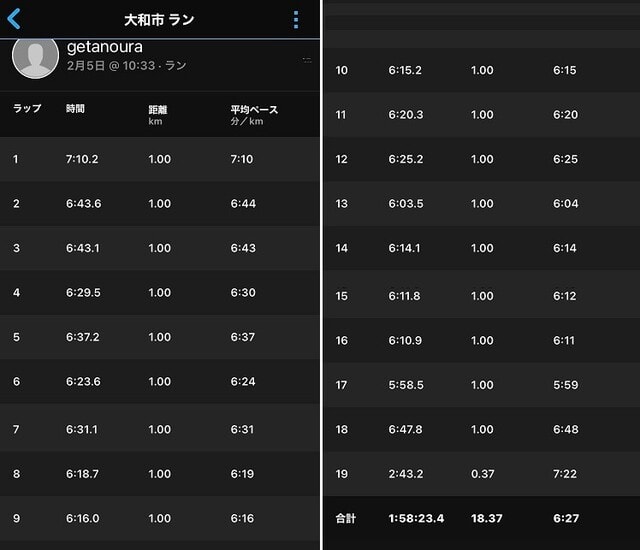Select lap 6 pace value 6:24

point(243,381)
